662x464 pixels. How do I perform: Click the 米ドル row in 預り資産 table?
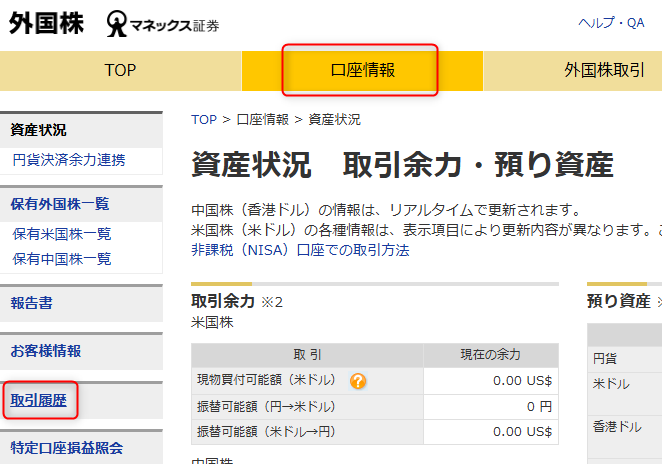(x=625, y=393)
